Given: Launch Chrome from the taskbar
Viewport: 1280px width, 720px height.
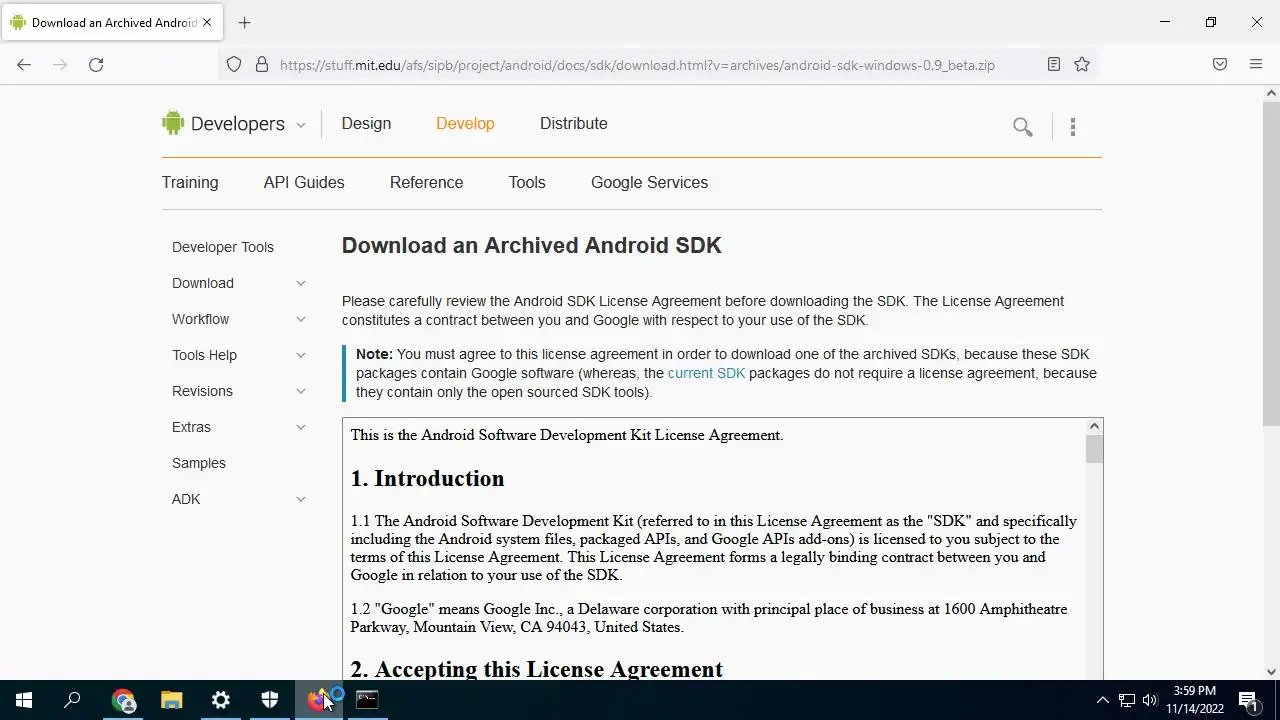Looking at the screenshot, I should click(x=123, y=700).
